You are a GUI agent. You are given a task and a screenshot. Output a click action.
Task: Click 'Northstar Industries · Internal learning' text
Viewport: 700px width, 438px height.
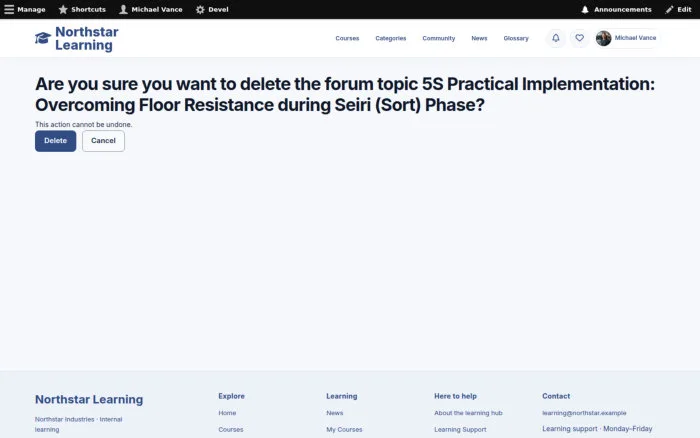79,424
